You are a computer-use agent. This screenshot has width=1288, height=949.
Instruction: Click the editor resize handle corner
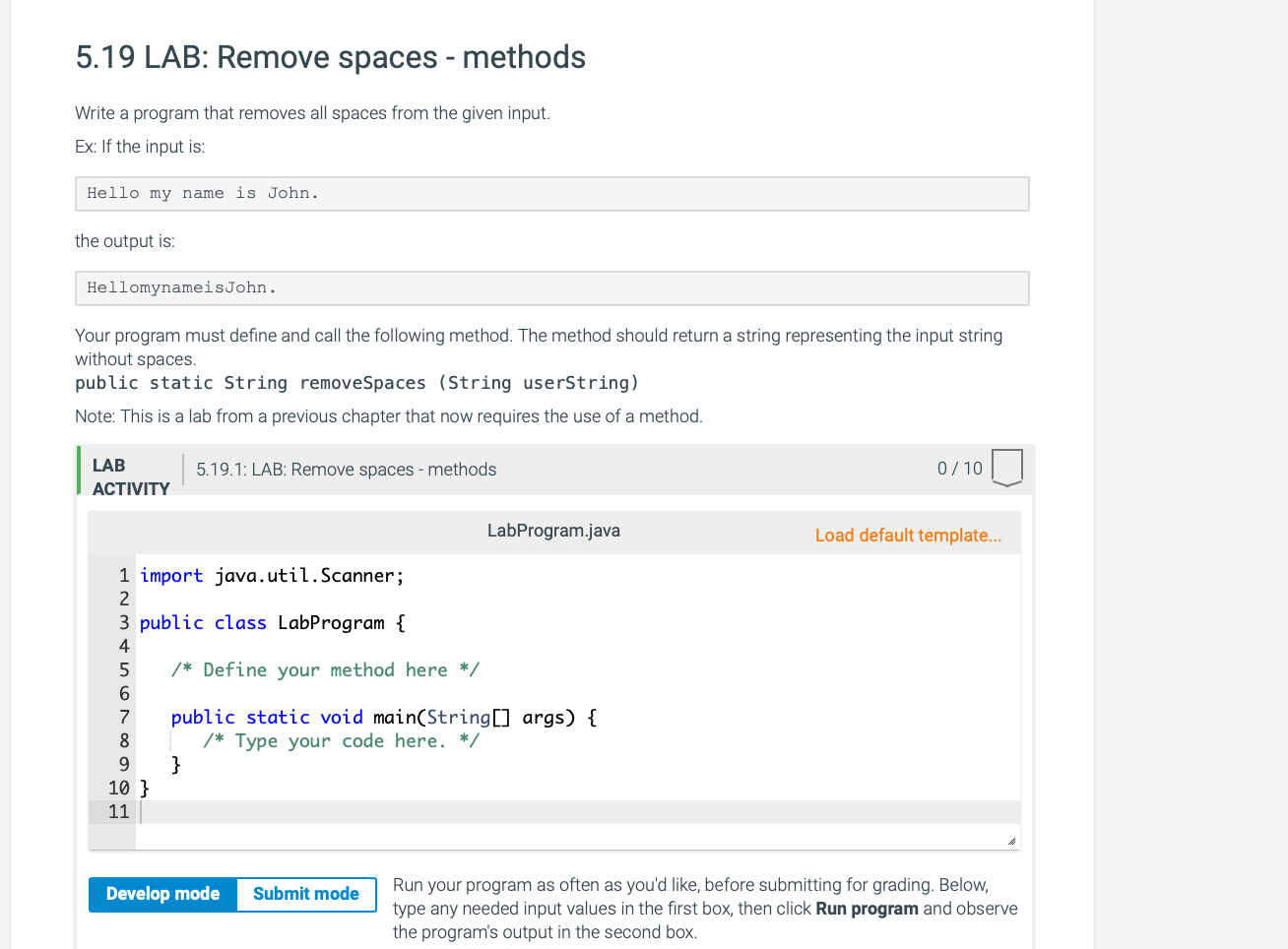click(x=1011, y=841)
